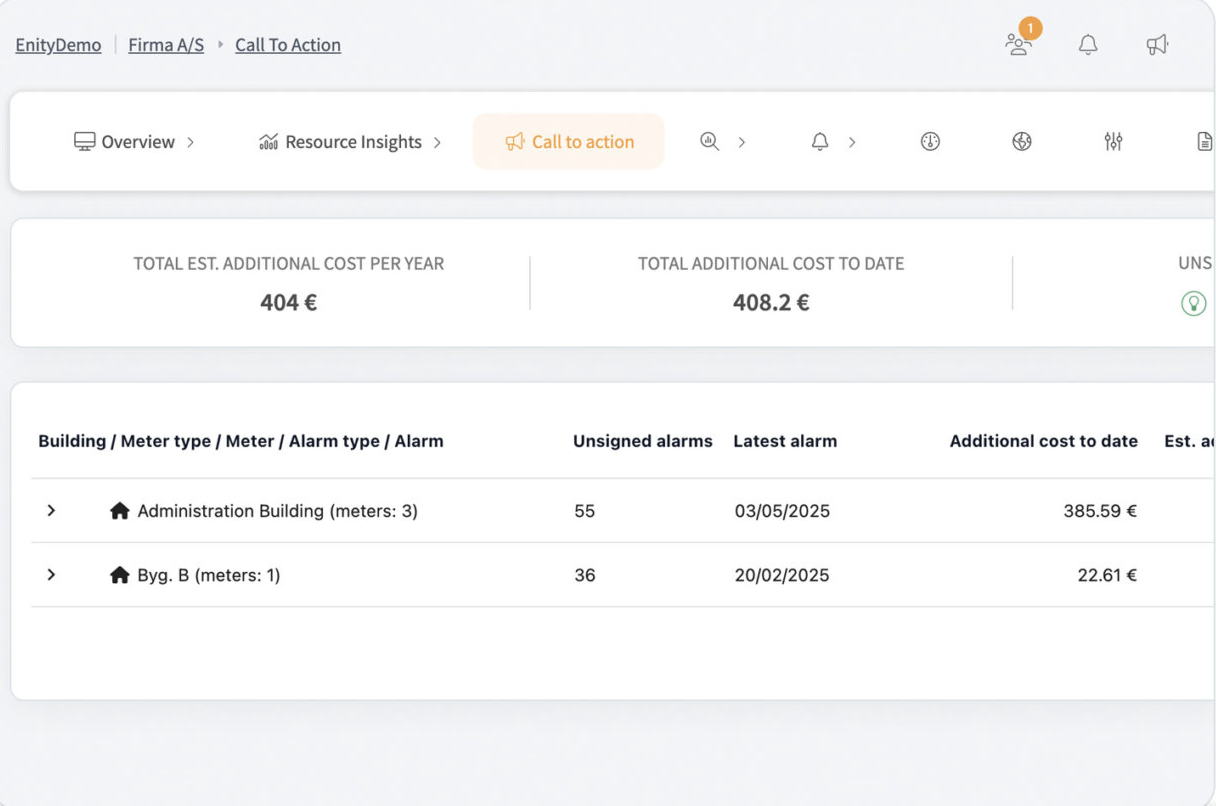
Task: Click the green lightbulb icon on the unsigned card
Action: 1193,303
